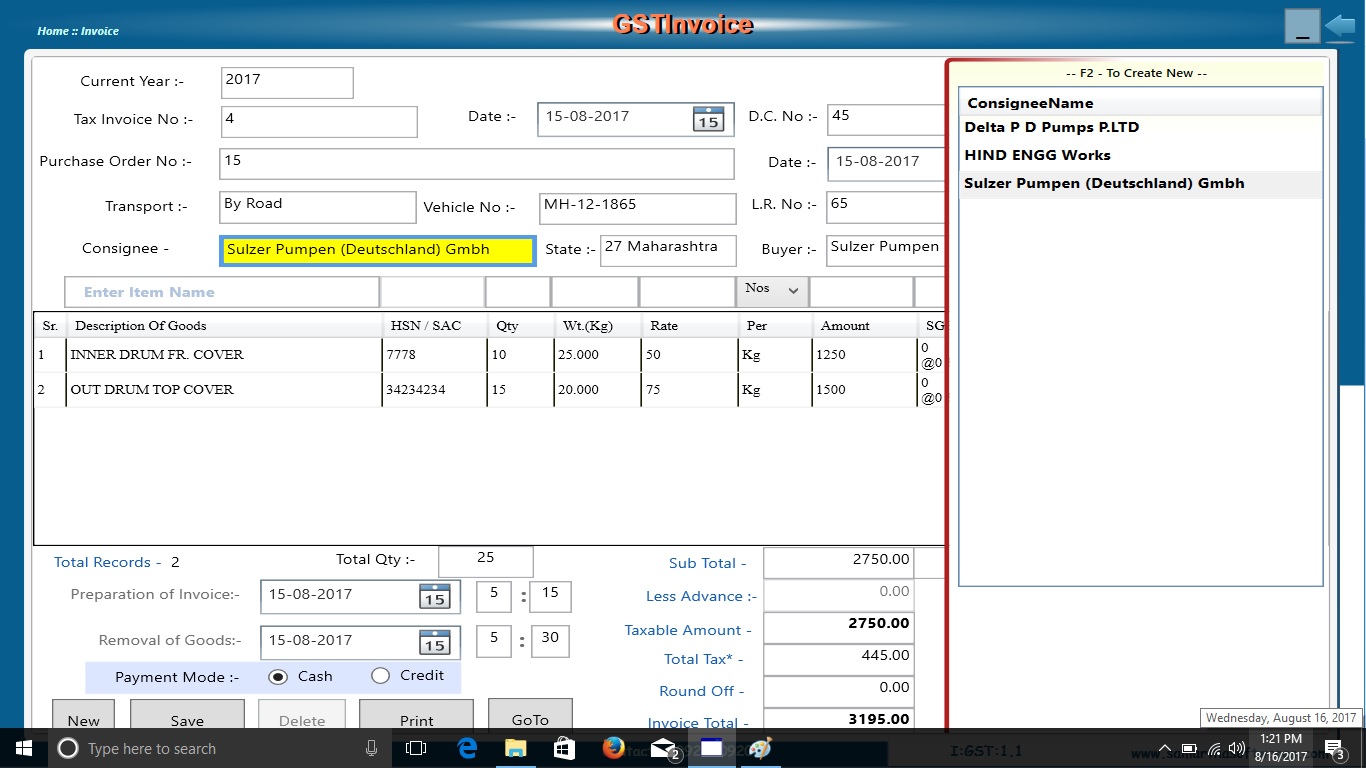Select Cash payment mode
Viewport: 1366px width, 768px height.
pyautogui.click(x=278, y=677)
